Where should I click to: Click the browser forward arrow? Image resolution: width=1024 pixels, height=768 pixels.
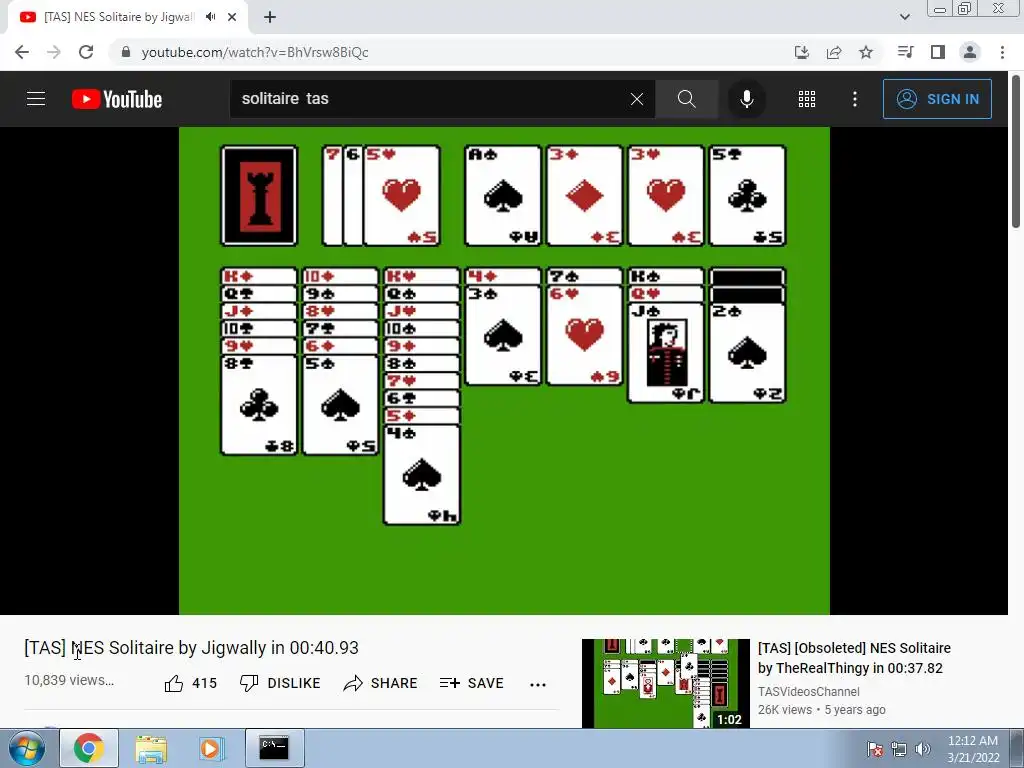pos(54,52)
